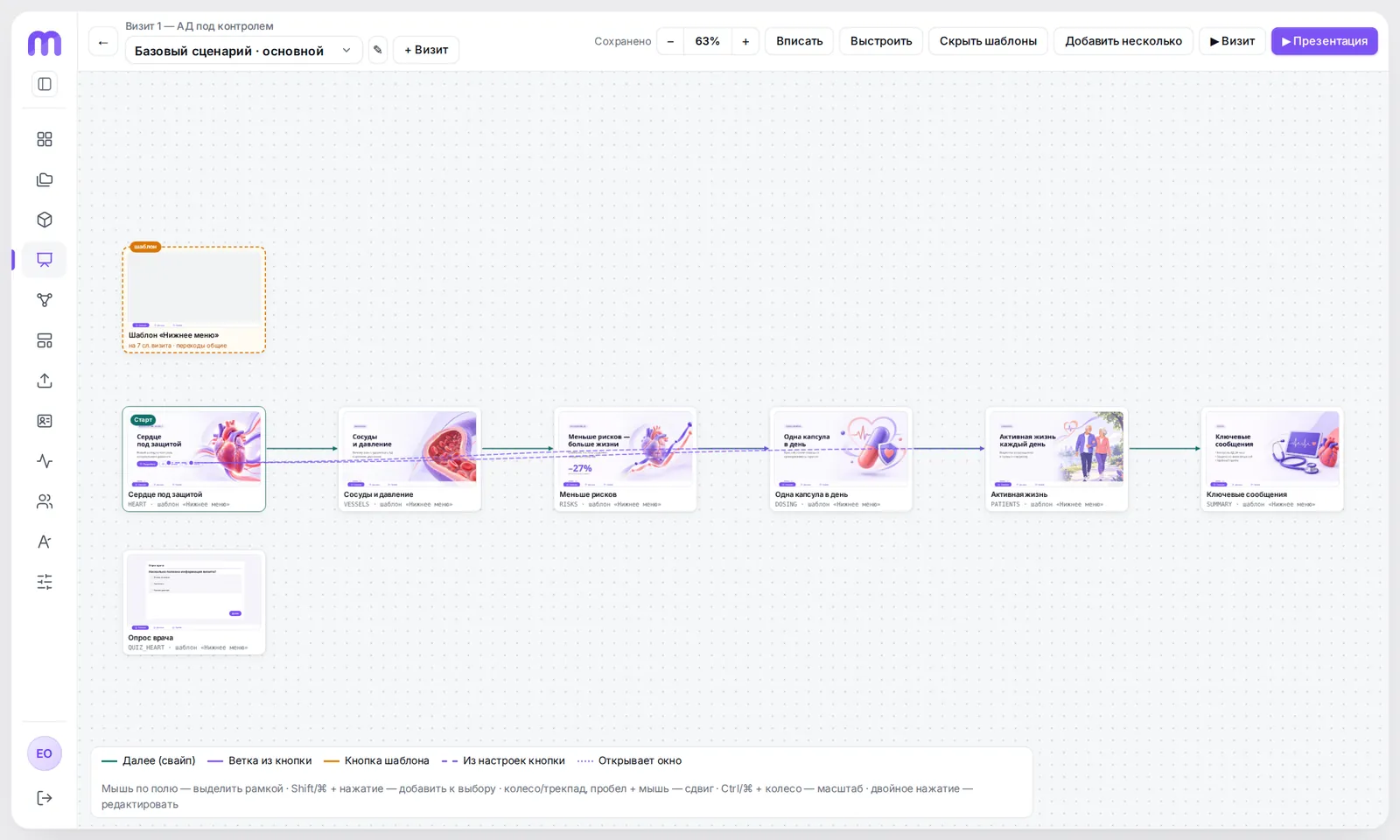Select the 'Сердце под защитой' slide card
The height and width of the screenshot is (840, 1400).
click(x=194, y=459)
